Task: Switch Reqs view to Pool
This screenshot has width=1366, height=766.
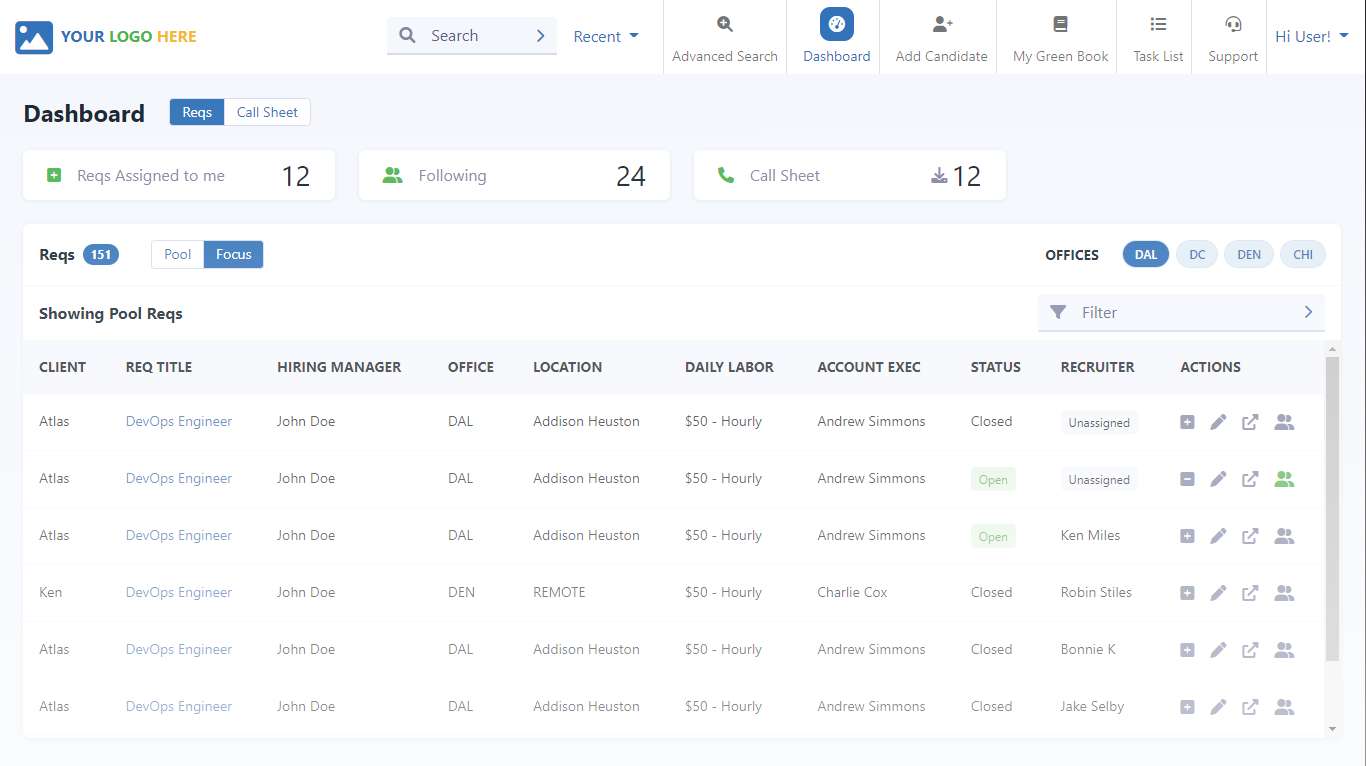Action: [177, 255]
